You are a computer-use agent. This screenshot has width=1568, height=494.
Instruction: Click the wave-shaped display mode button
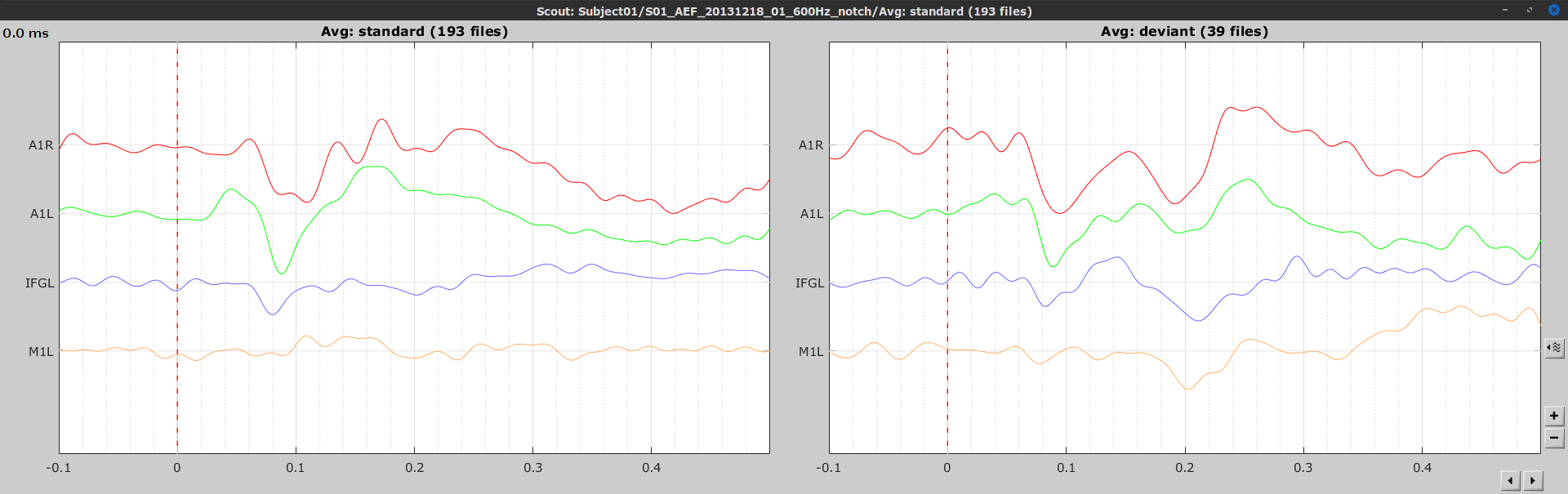[1554, 348]
